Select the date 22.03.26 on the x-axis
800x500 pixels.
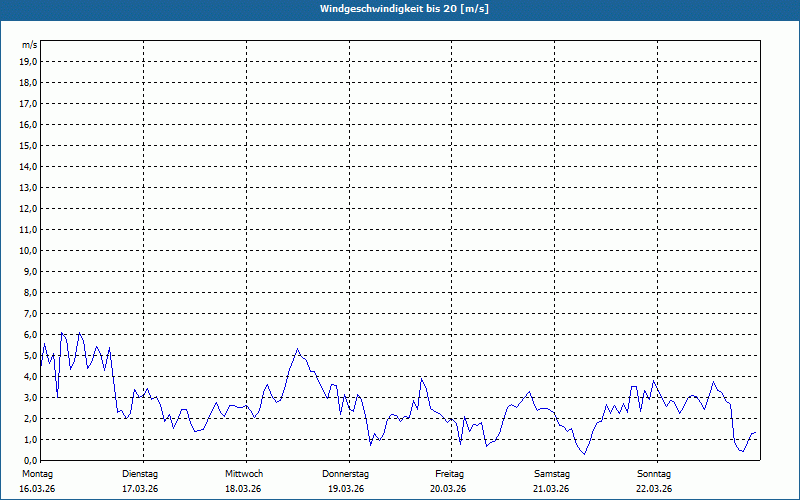(x=654, y=489)
